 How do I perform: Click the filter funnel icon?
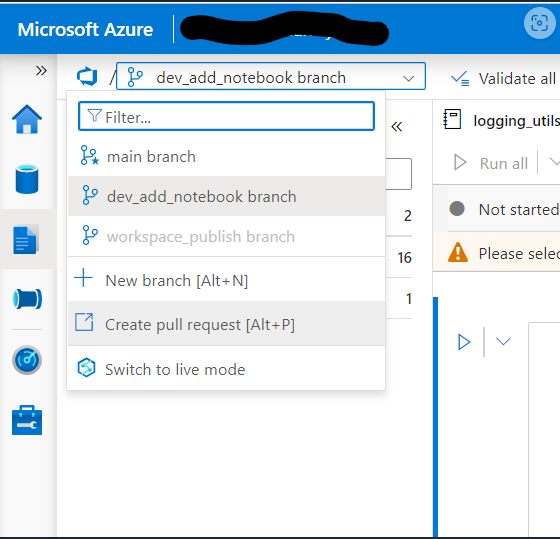click(x=95, y=115)
